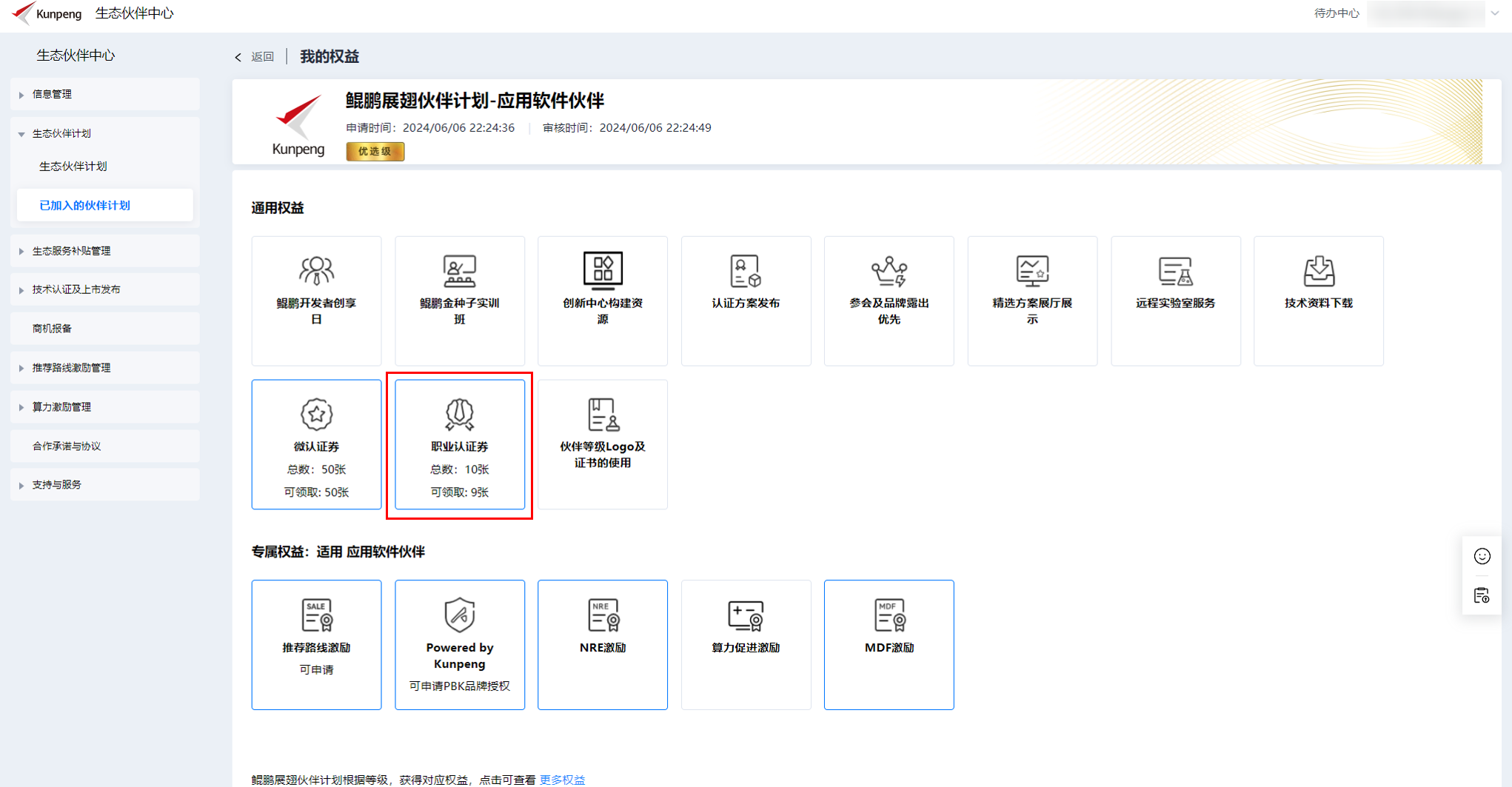Viewport: 1512px width, 787px height.
Task: Open the 合作承诺与协议 menu item
Action: click(105, 446)
